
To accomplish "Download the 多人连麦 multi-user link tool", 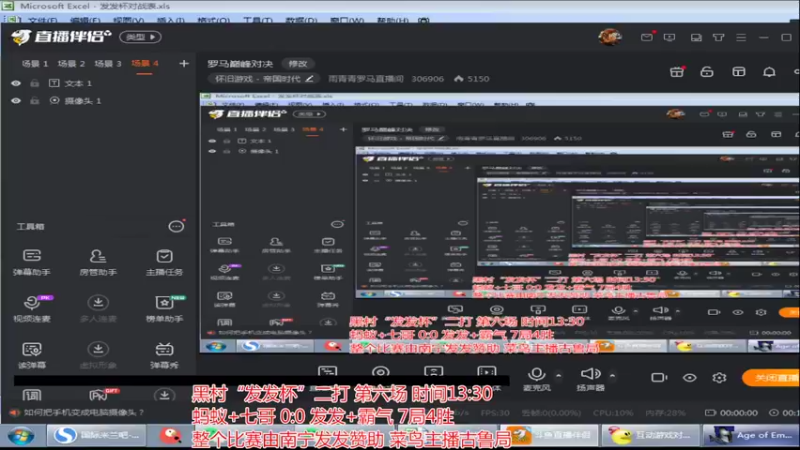I will (x=98, y=309).
